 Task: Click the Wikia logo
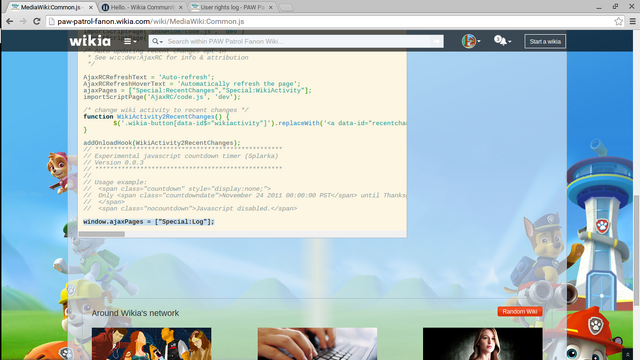90,41
